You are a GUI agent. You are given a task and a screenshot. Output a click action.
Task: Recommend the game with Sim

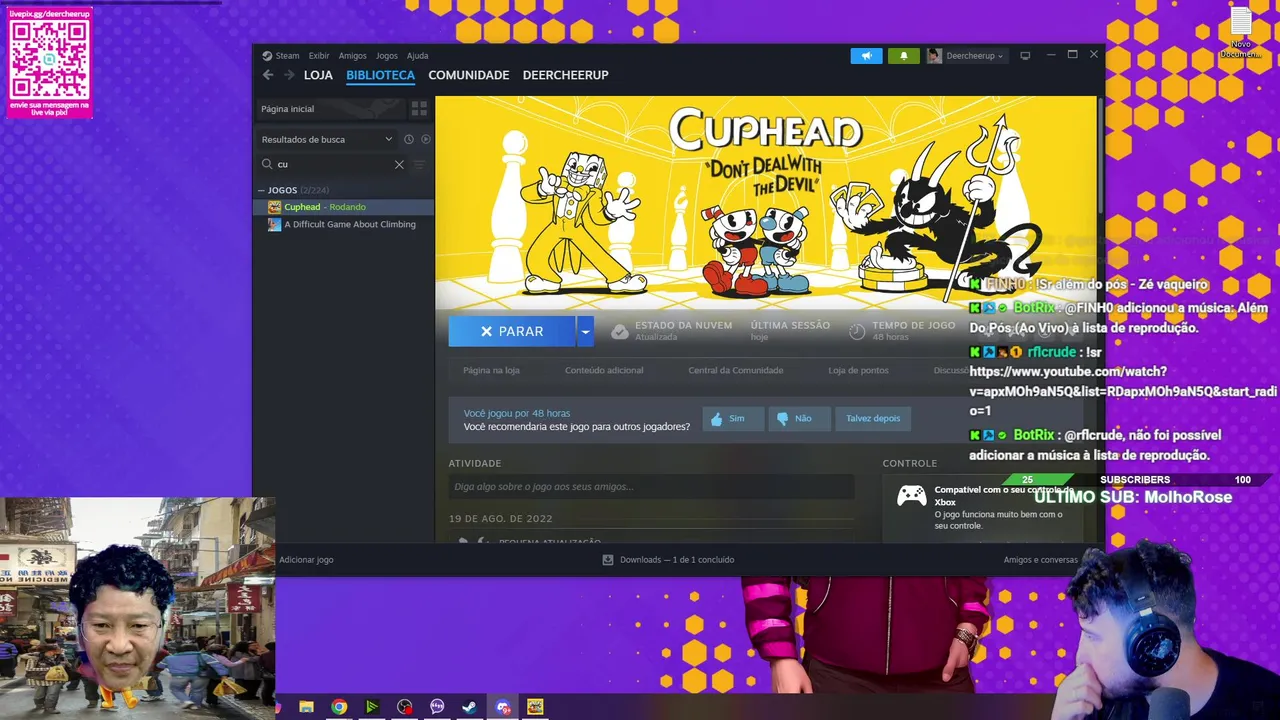[x=733, y=419]
